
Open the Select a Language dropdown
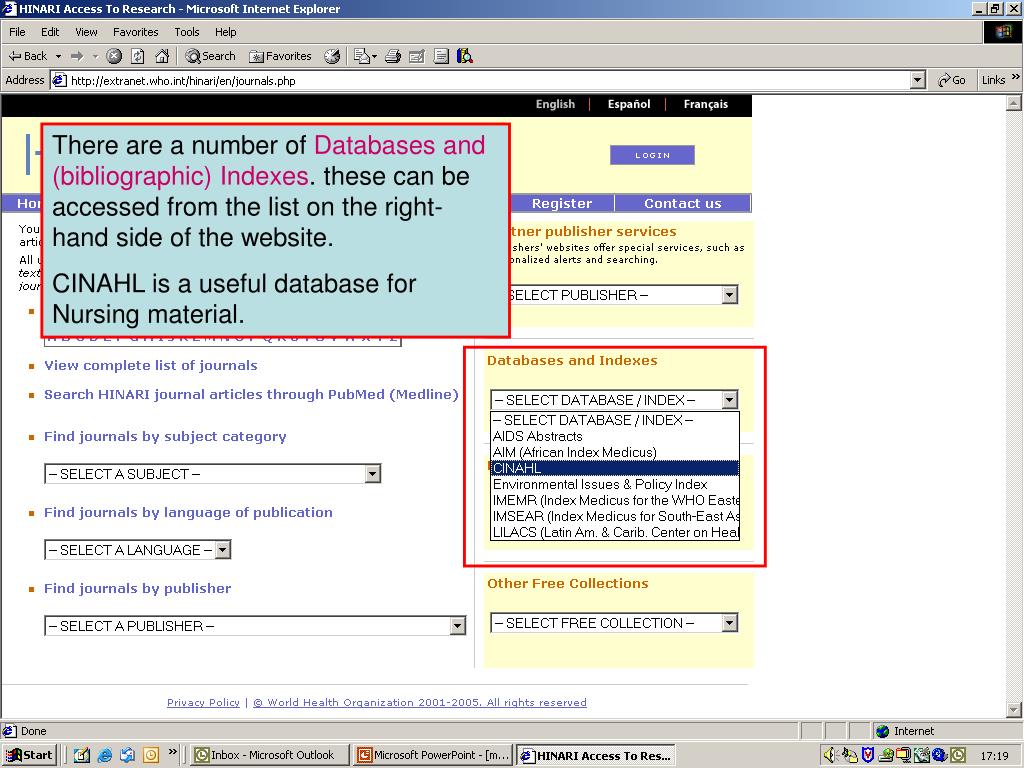click(x=137, y=550)
